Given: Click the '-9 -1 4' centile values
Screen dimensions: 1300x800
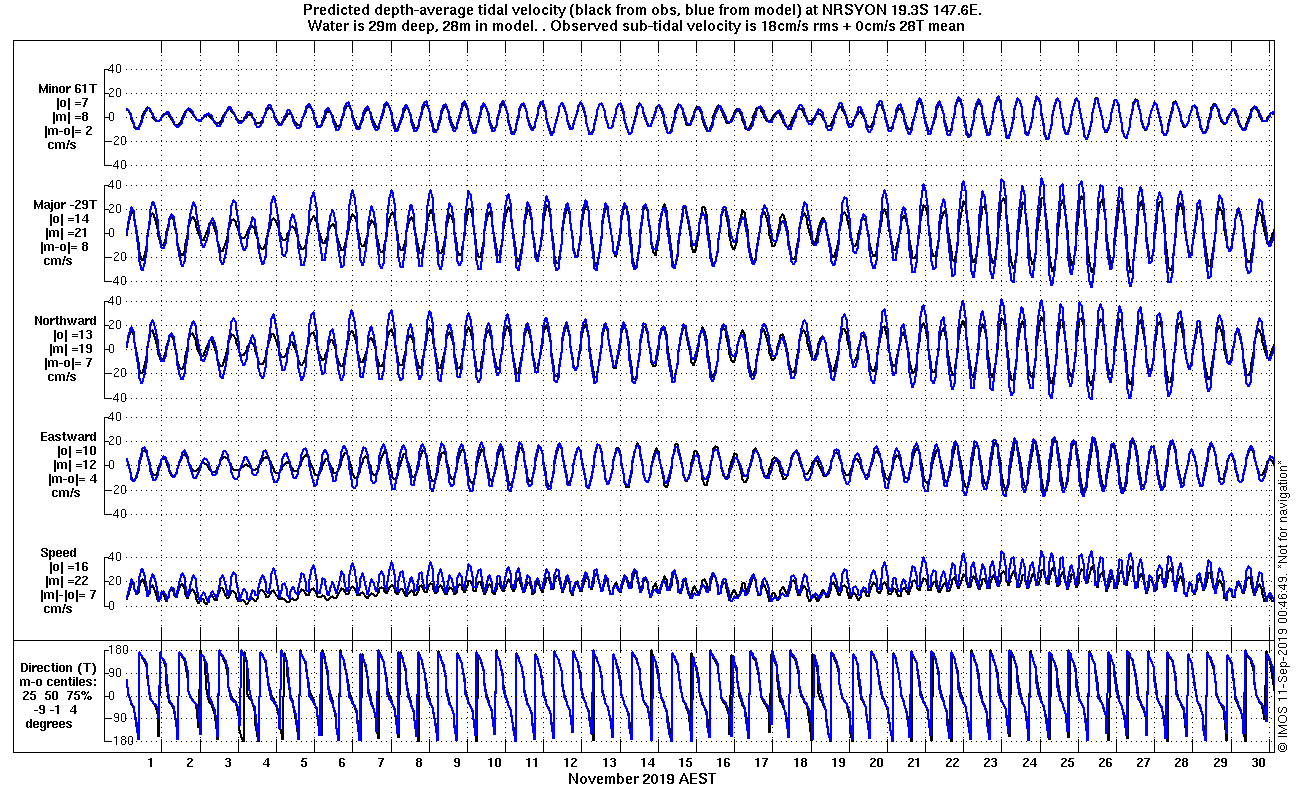Looking at the screenshot, I should click(x=56, y=709).
